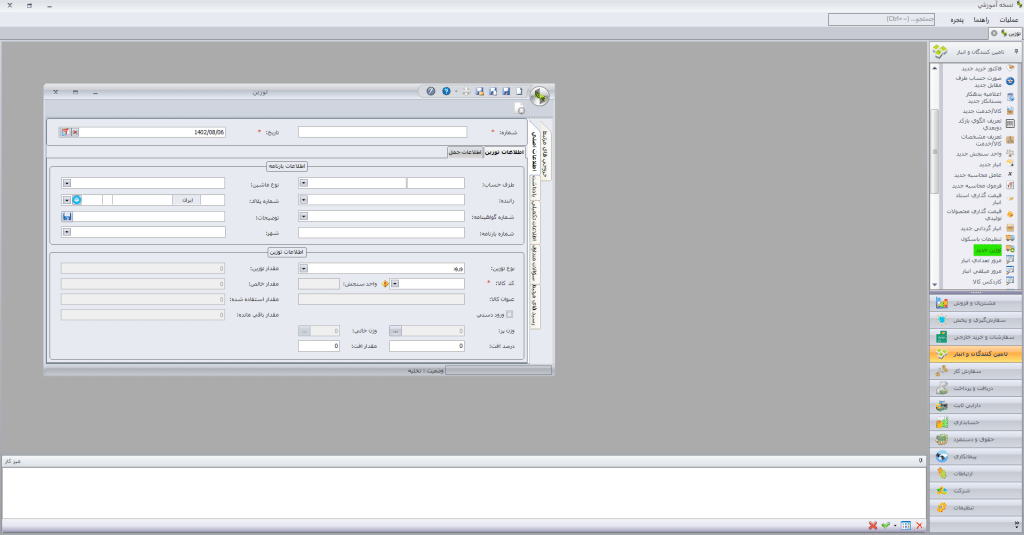Open مشتریان و فروش module in sidebar
Viewport: 1024px width, 535px height.
click(976, 303)
